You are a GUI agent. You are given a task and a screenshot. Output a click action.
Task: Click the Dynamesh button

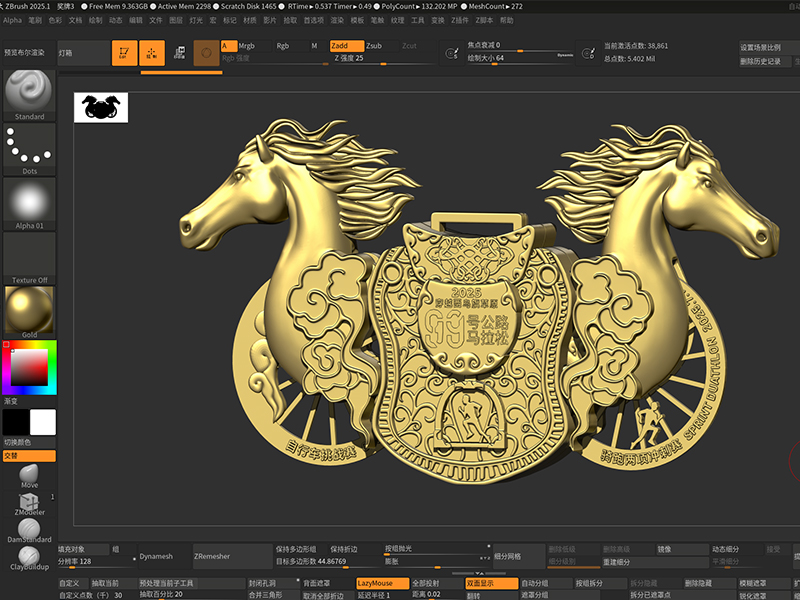[x=165, y=556]
